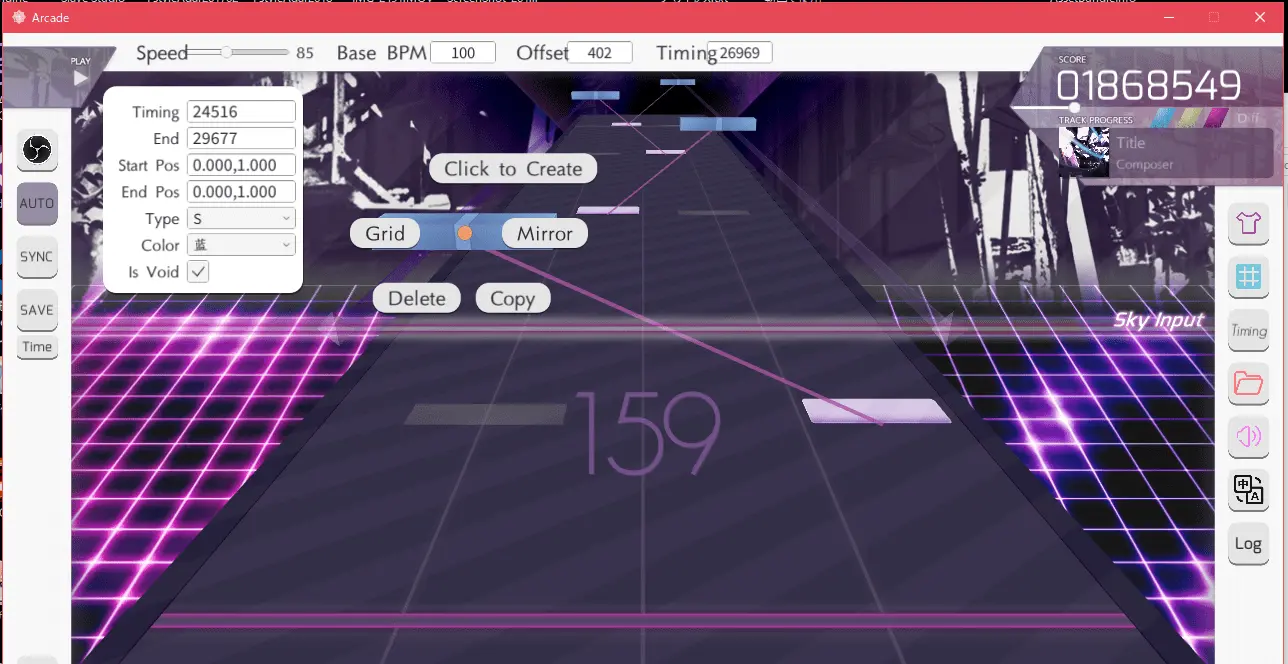
Task: Open the Timing editor icon button
Action: (1248, 331)
